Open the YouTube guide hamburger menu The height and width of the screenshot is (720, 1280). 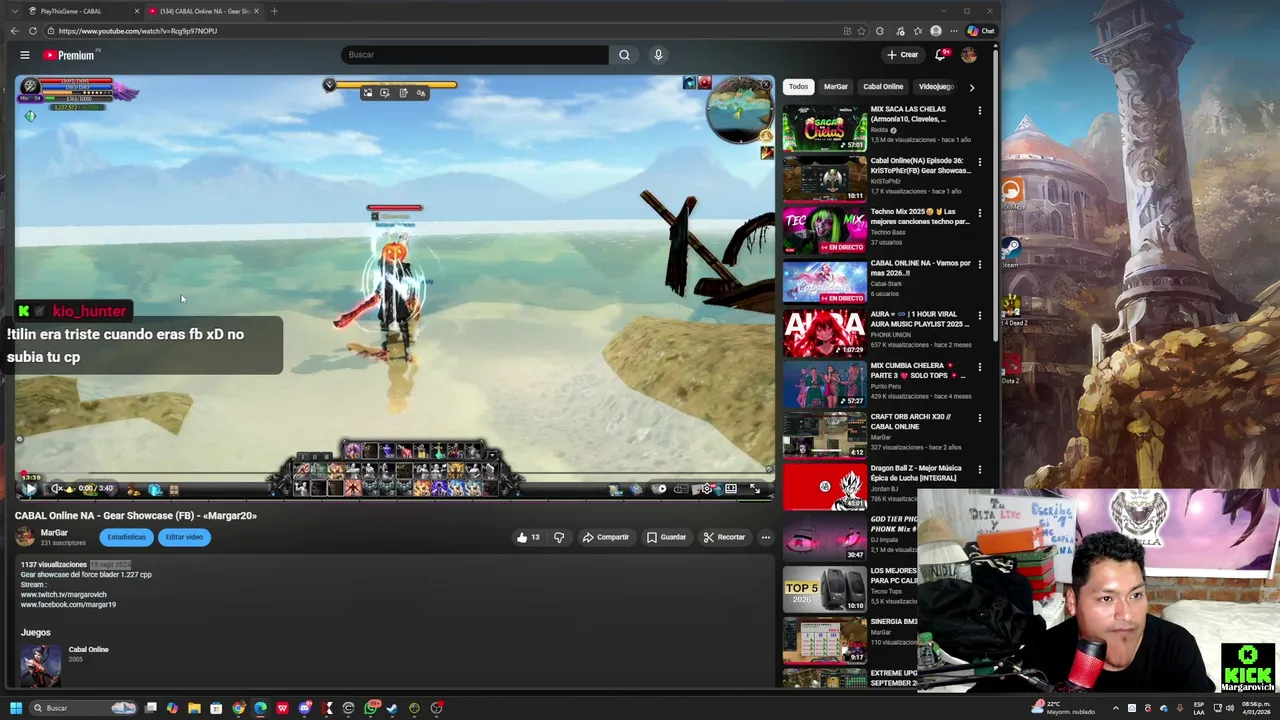pos(25,55)
